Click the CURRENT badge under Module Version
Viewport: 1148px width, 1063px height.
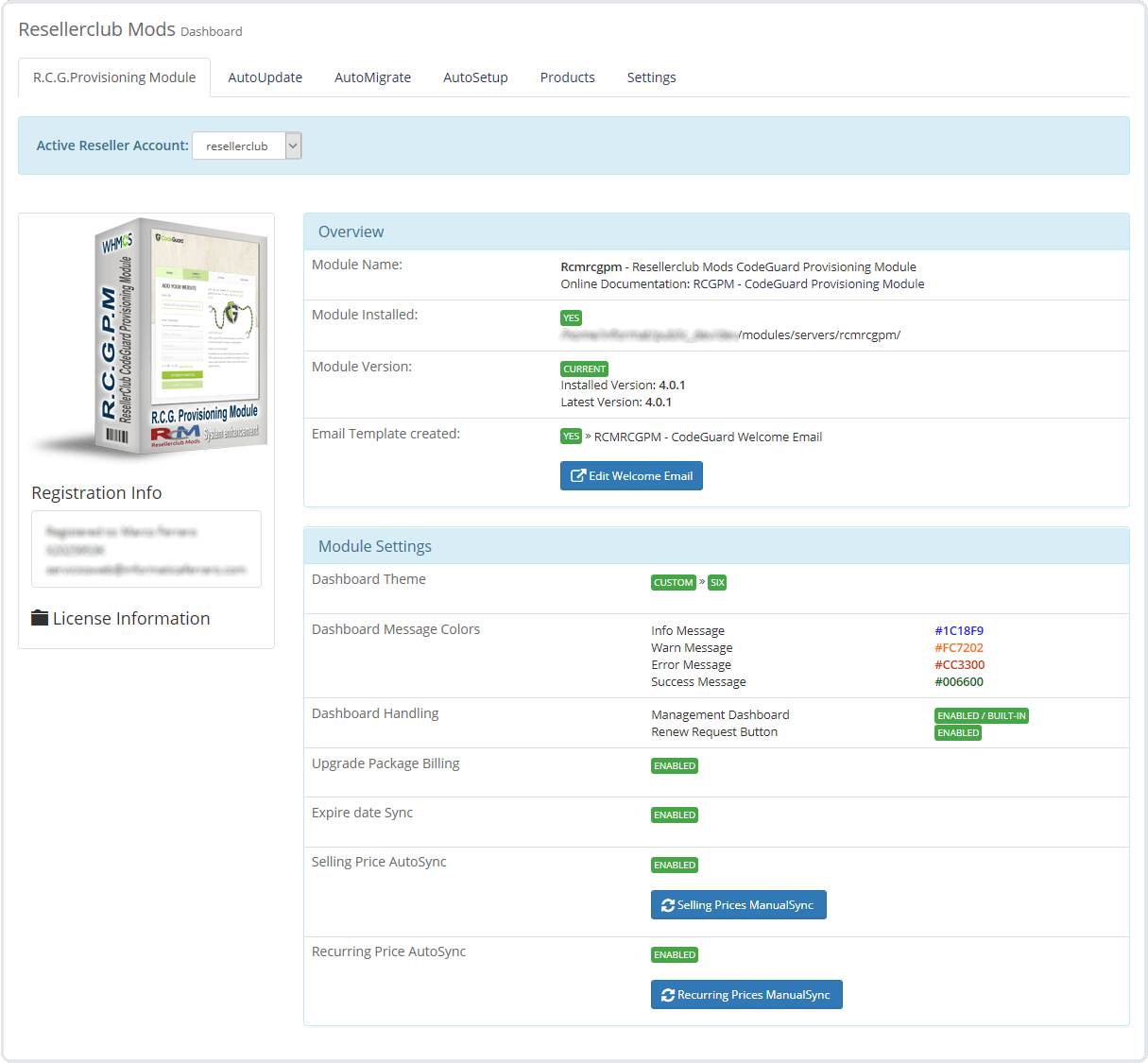click(584, 369)
